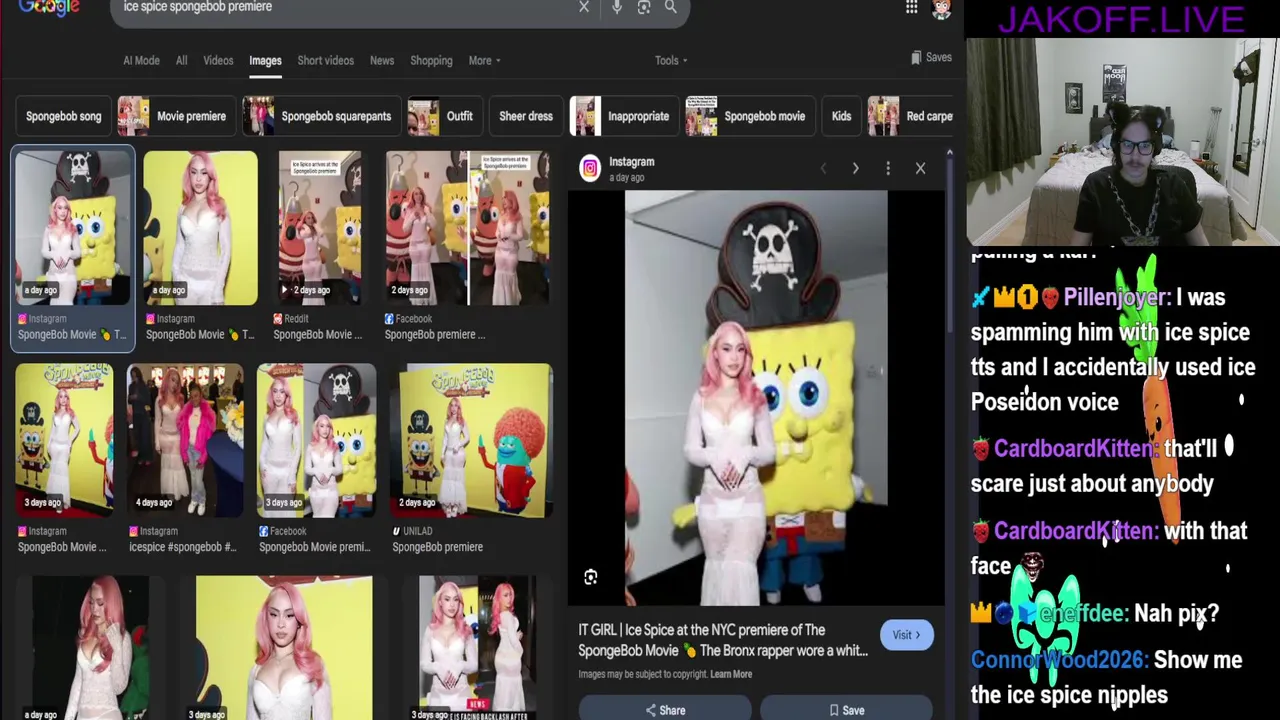This screenshot has height=720, width=1280.
Task: Open the Facebook SpongeBob Movie premi... thumbnail
Action: pyautogui.click(x=316, y=440)
